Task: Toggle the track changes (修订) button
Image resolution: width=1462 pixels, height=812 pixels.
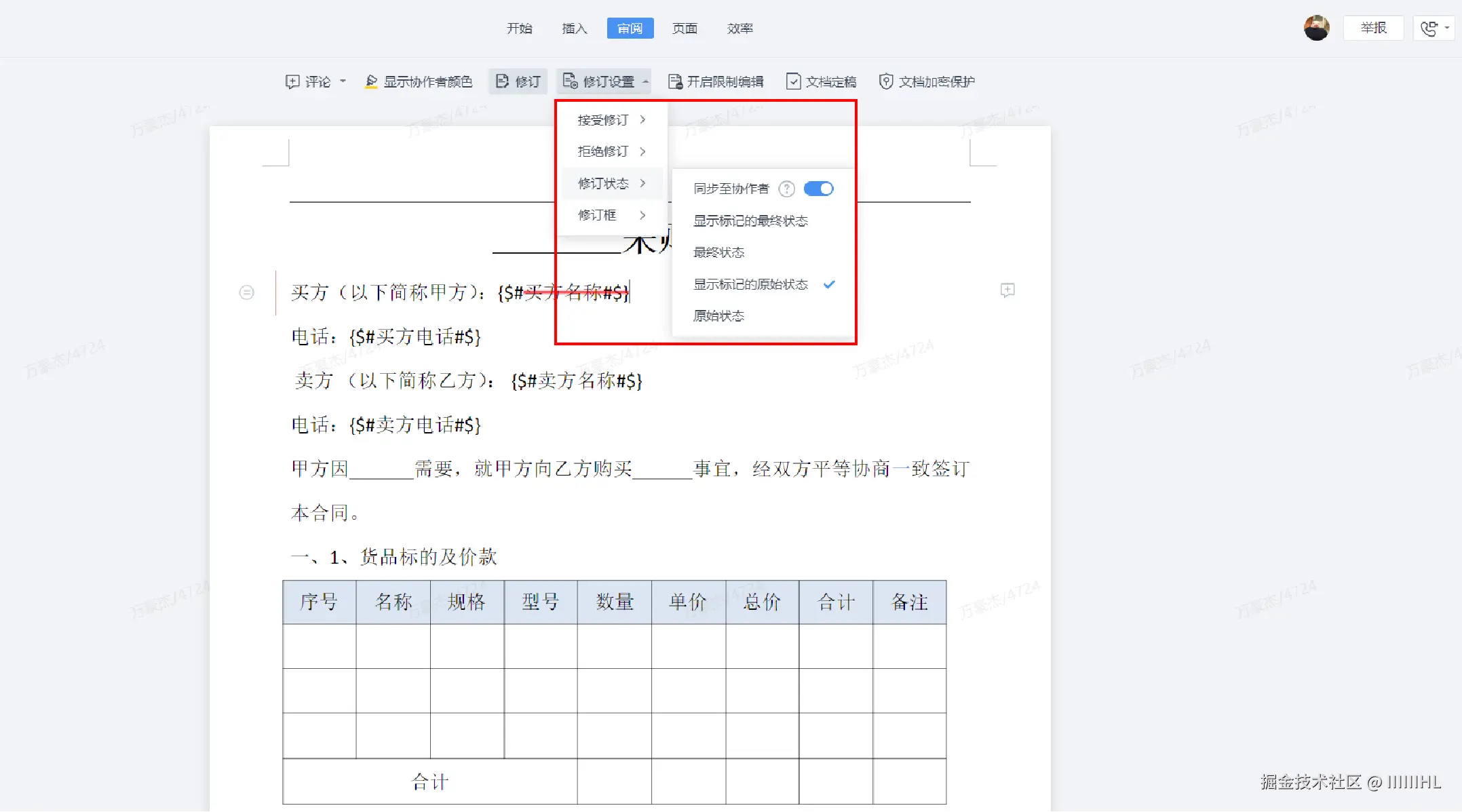Action: tap(518, 82)
